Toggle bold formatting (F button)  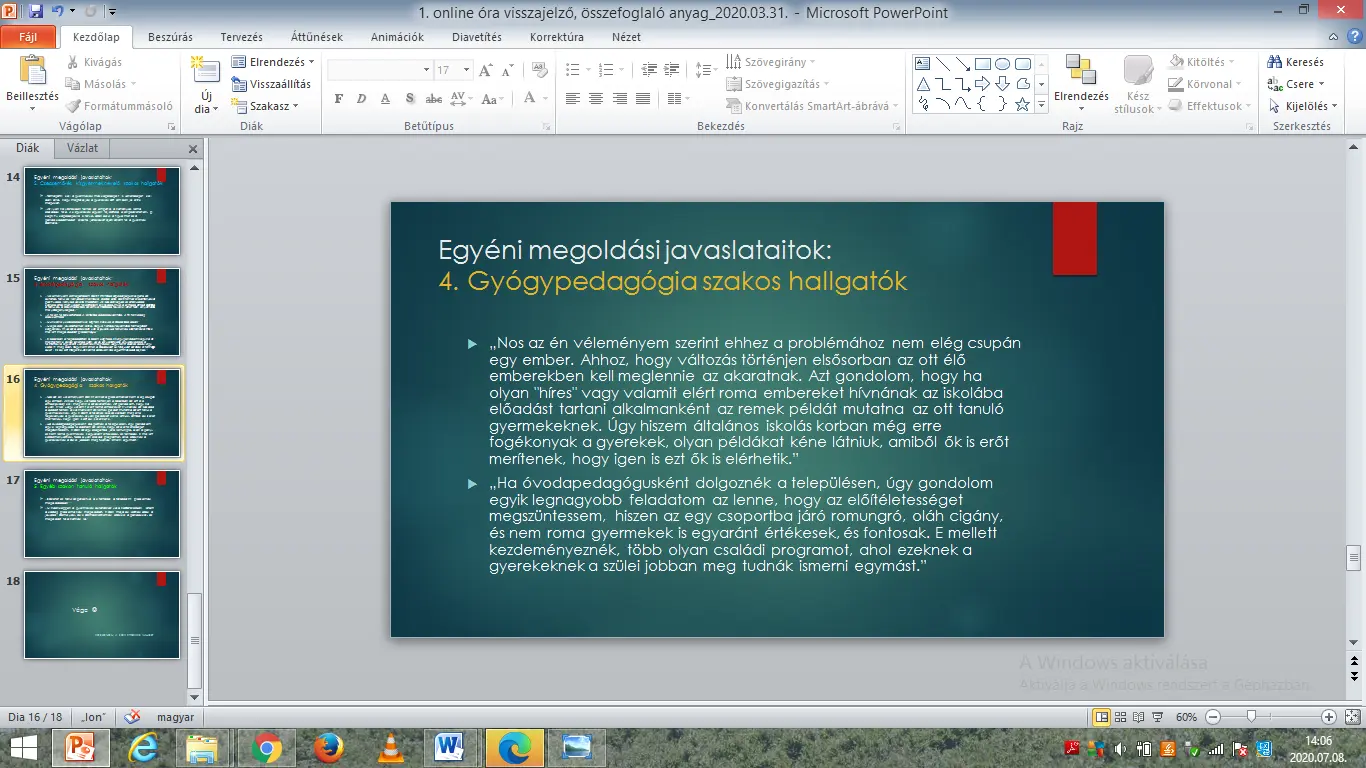pos(338,99)
